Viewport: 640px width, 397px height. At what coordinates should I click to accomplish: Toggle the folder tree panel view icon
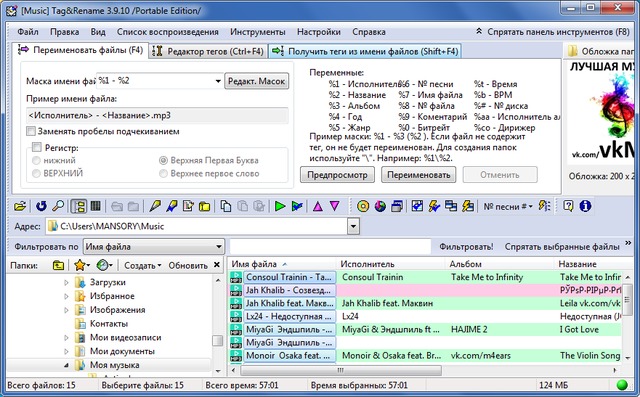pos(78,206)
